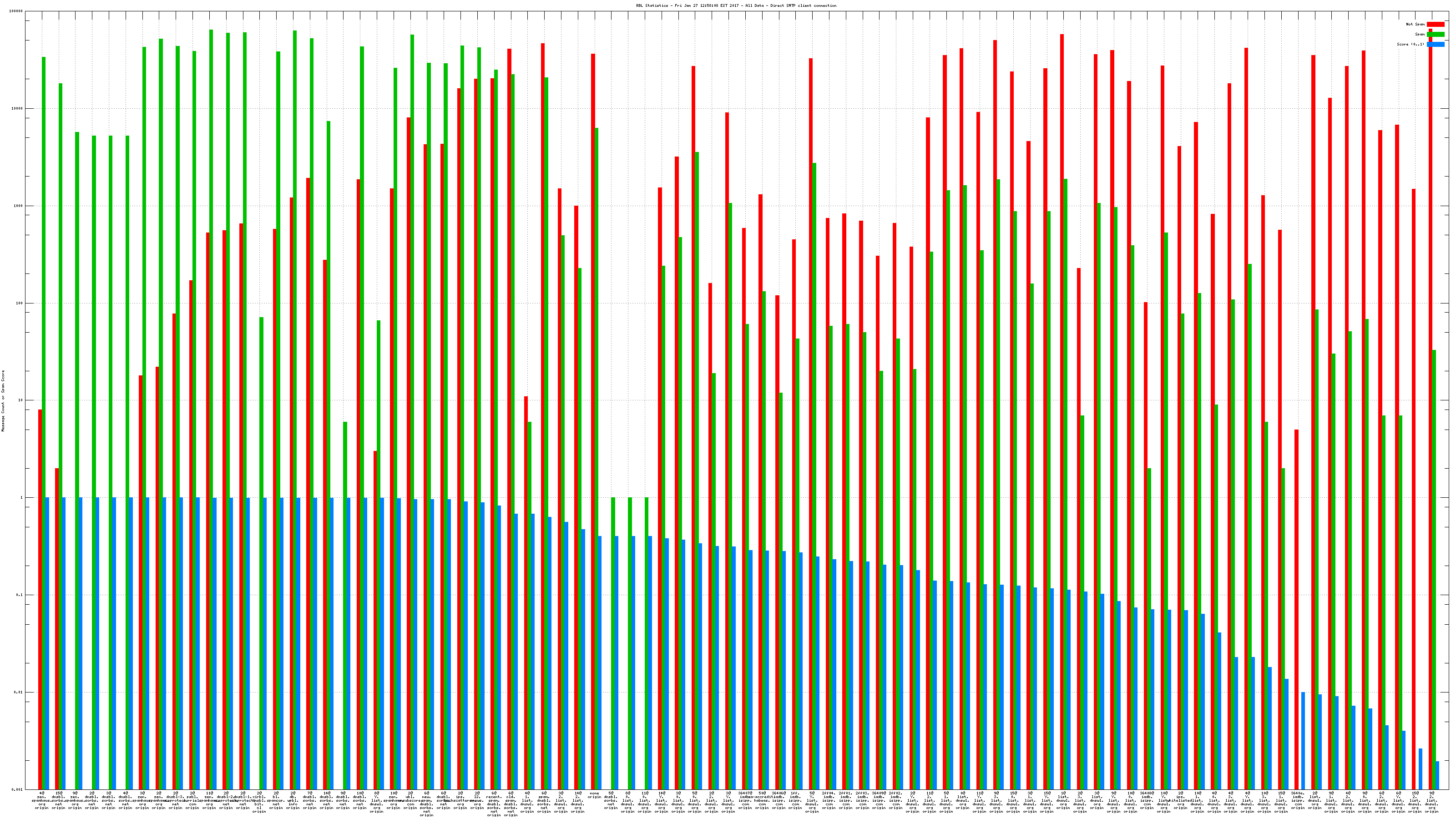Click the 1000 y-axis tick label
The image size is (1456, 819).
coord(18,206)
